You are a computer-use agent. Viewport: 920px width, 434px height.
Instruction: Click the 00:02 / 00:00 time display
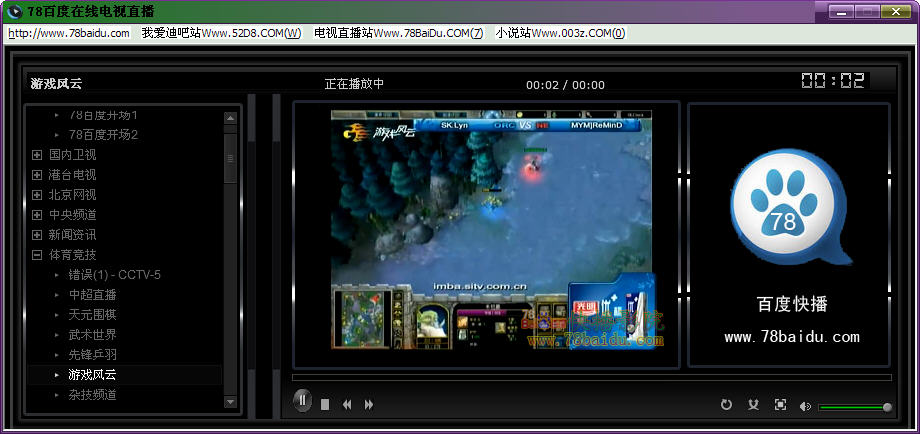pyautogui.click(x=565, y=86)
